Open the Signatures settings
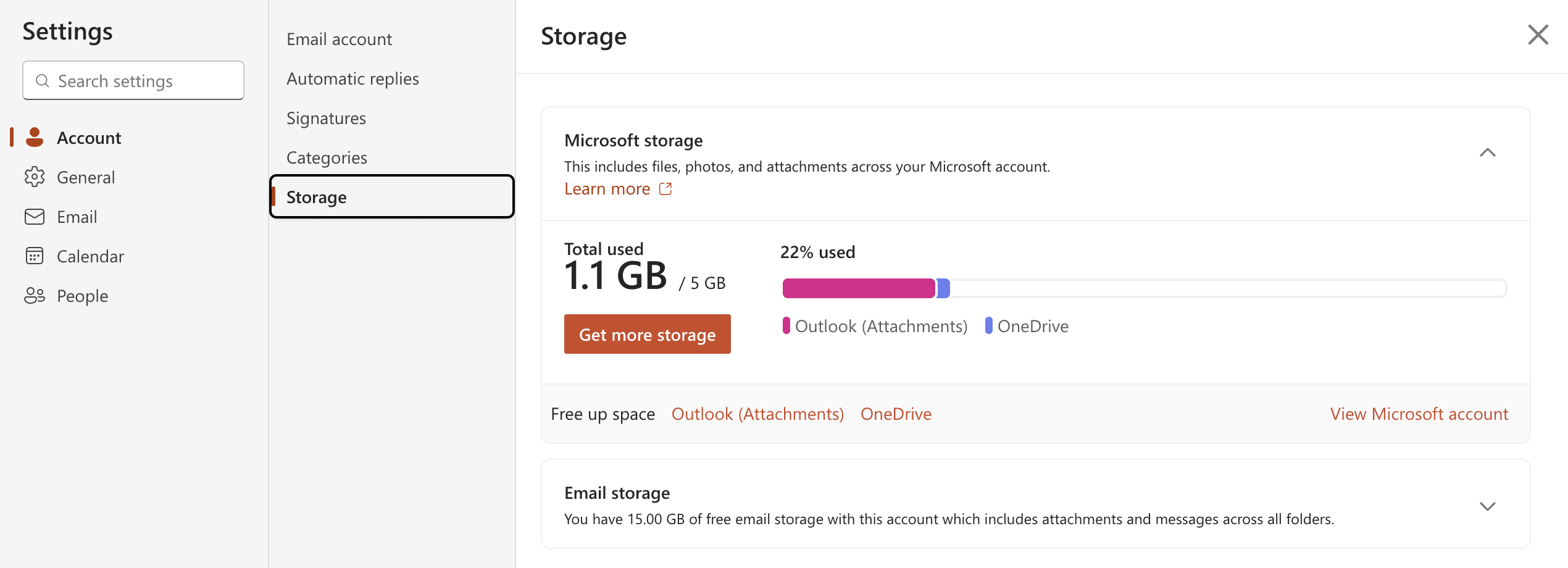 point(326,119)
